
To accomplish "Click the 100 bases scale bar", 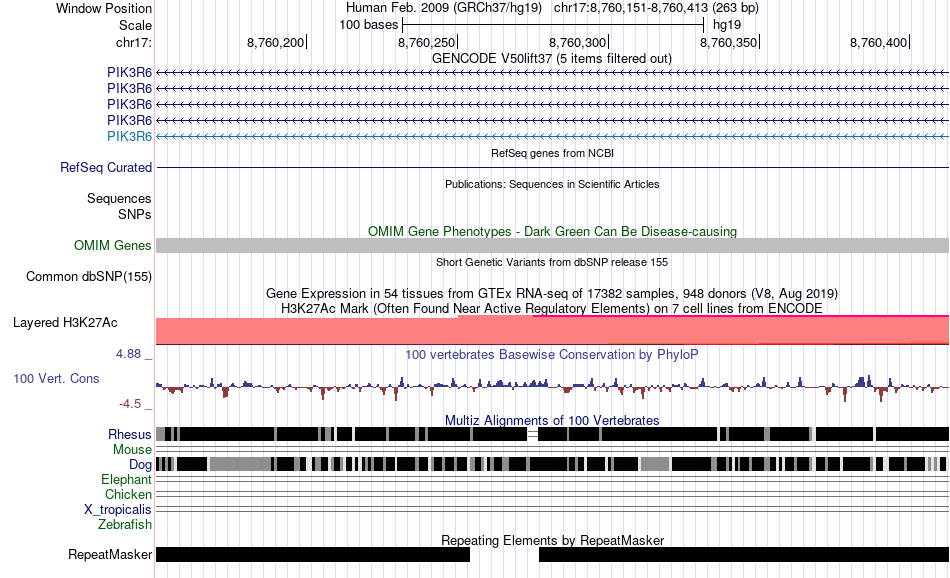I will point(553,25).
